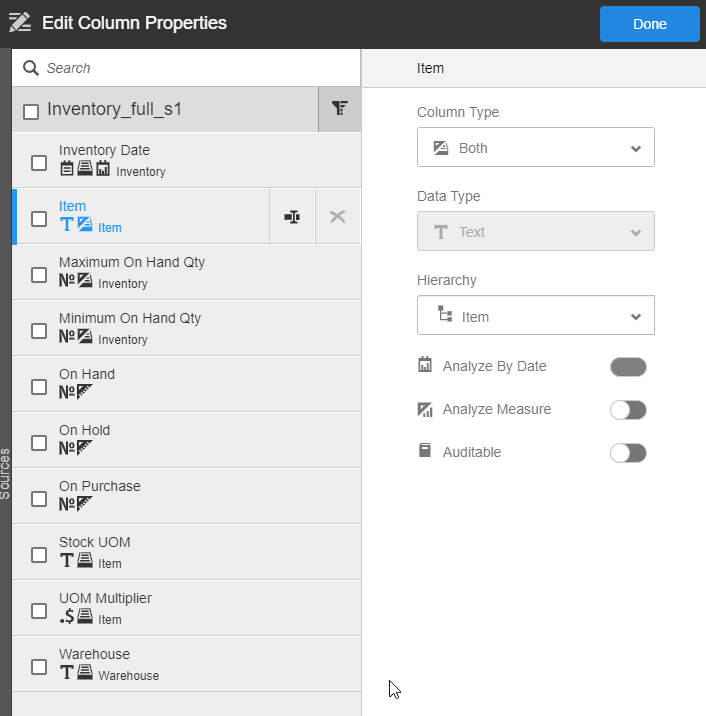Open the disabled Data Type dropdown
Viewport: 706px width, 716px height.
tap(535, 231)
